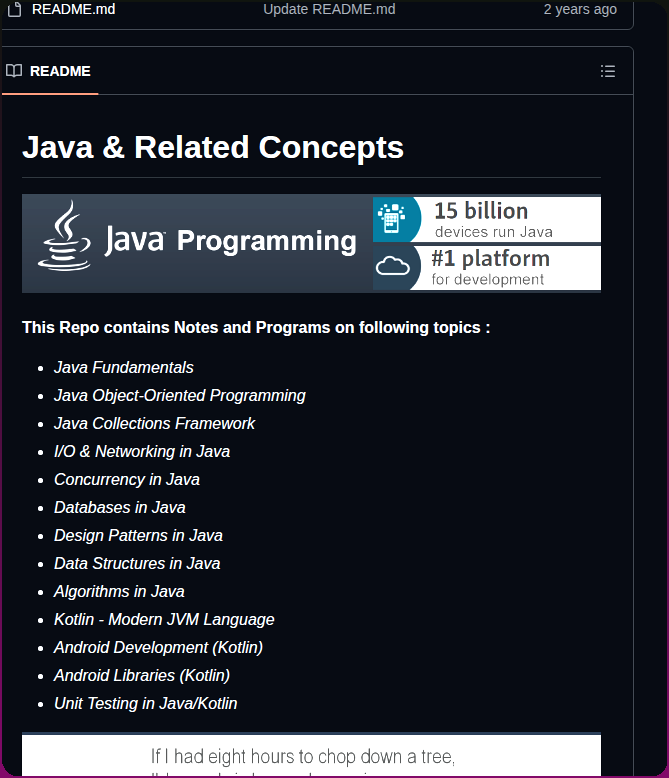The height and width of the screenshot is (778, 669).
Task: Click the '15 billion devices run Java' badge
Action: tap(487, 218)
